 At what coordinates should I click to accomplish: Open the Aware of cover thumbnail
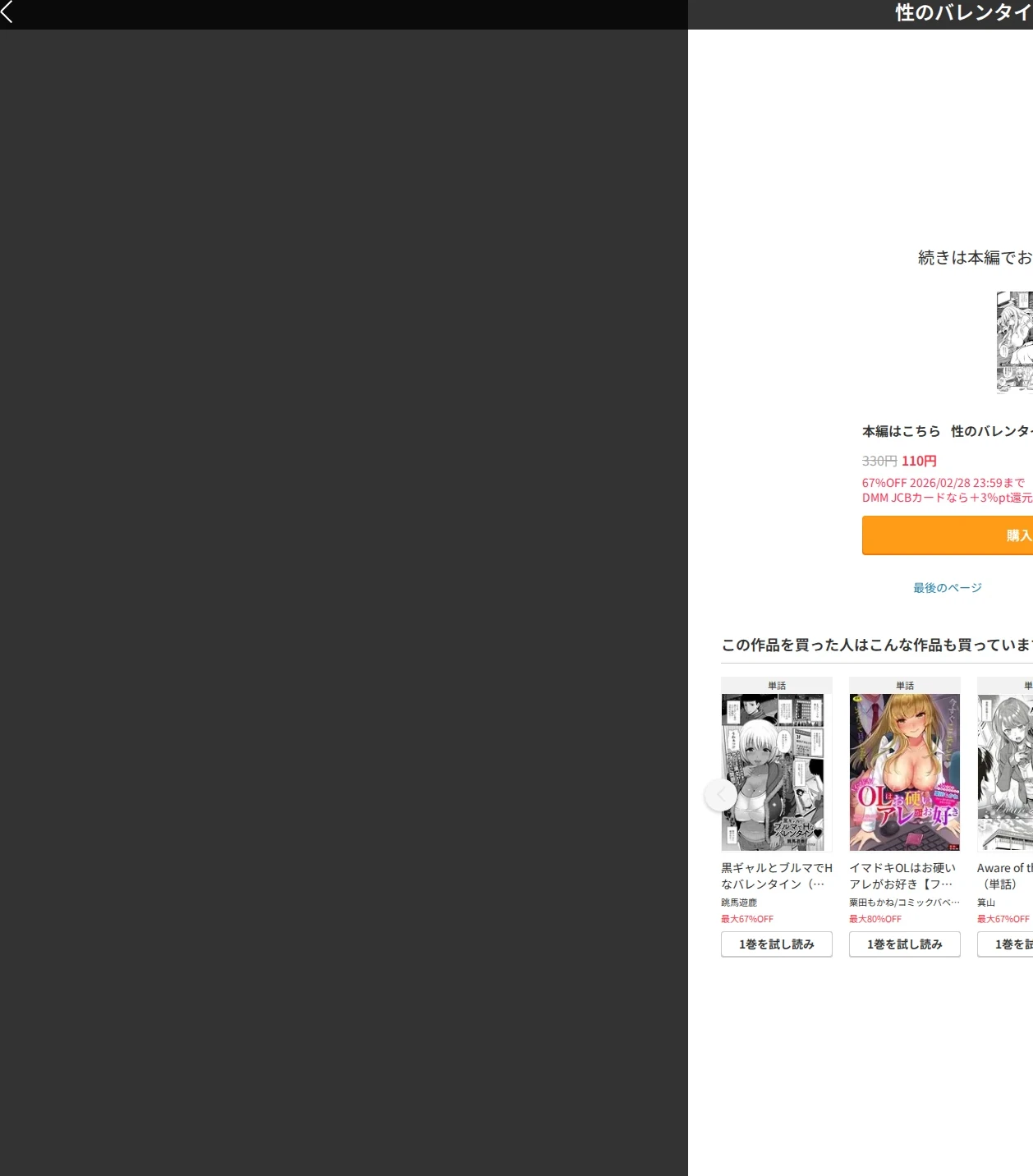click(1005, 772)
